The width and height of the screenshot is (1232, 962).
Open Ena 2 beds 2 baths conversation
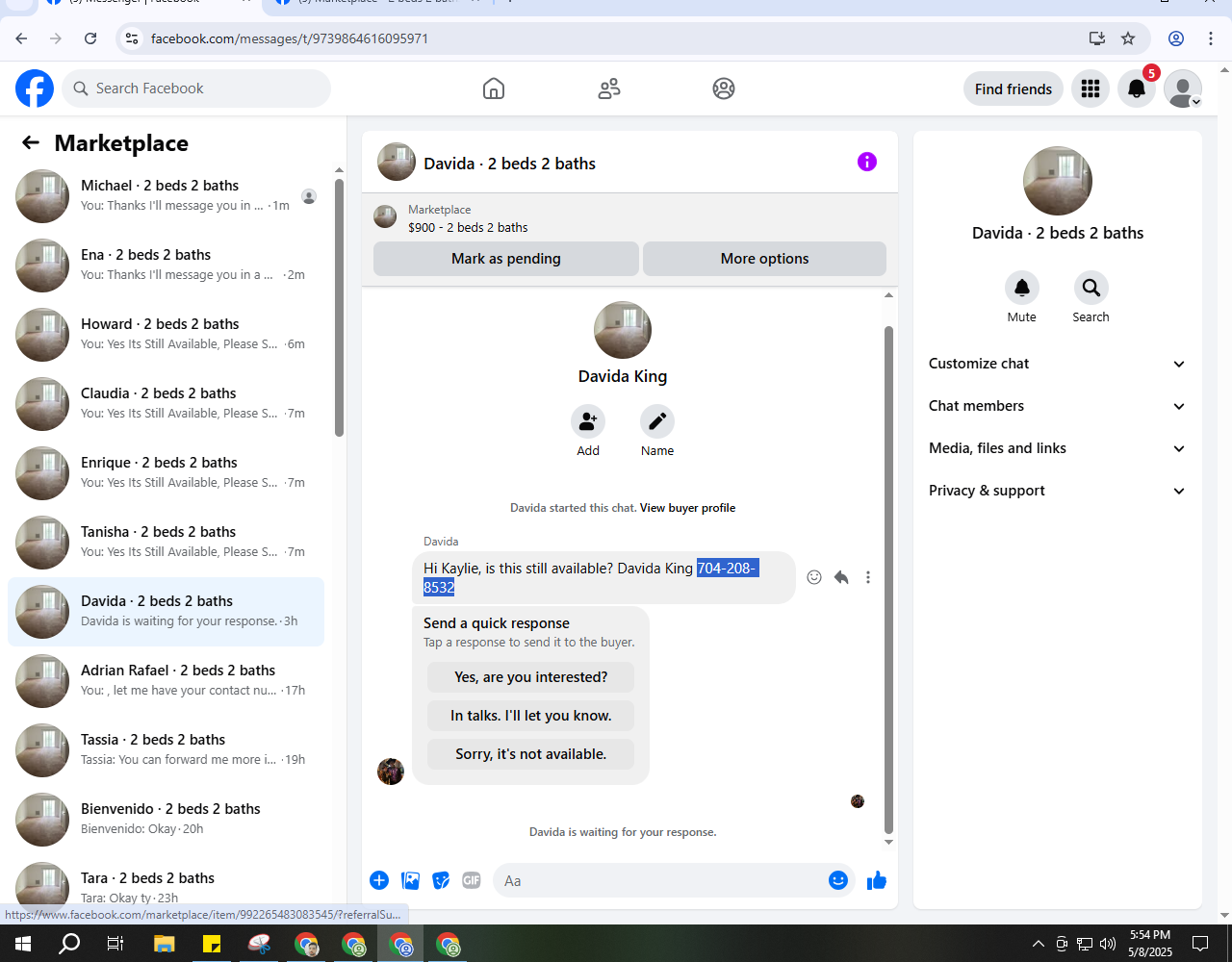click(x=166, y=266)
